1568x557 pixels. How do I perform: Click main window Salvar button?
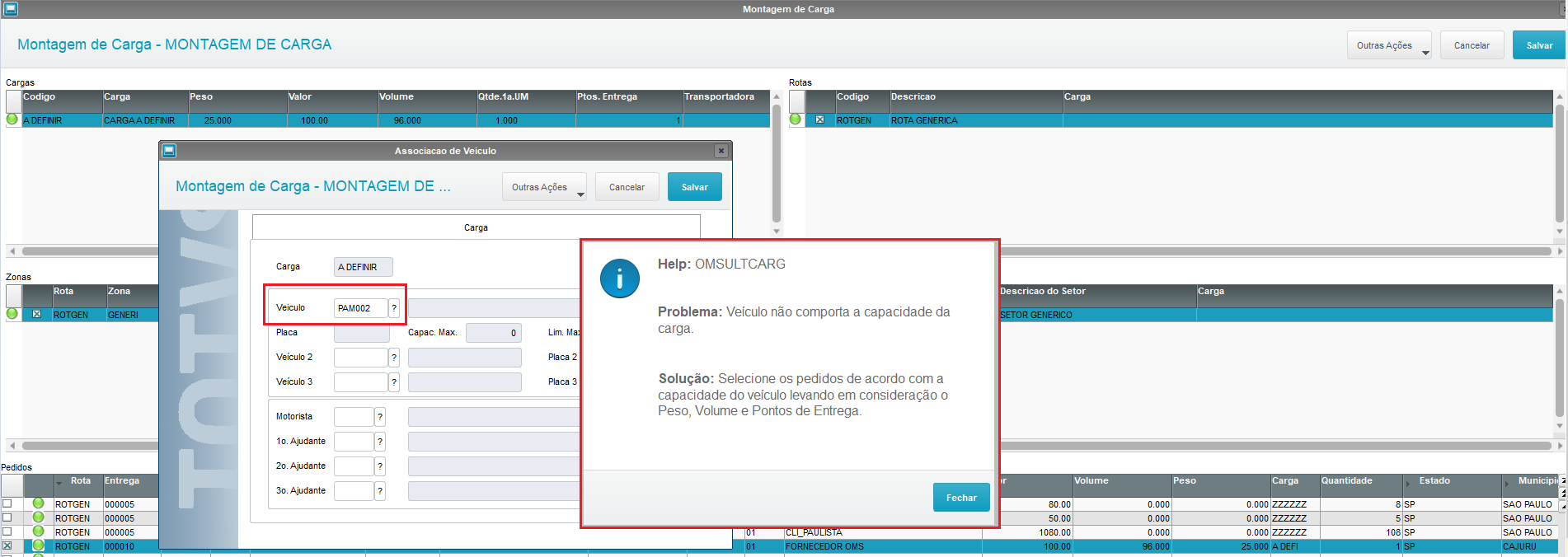pyautogui.click(x=1539, y=45)
